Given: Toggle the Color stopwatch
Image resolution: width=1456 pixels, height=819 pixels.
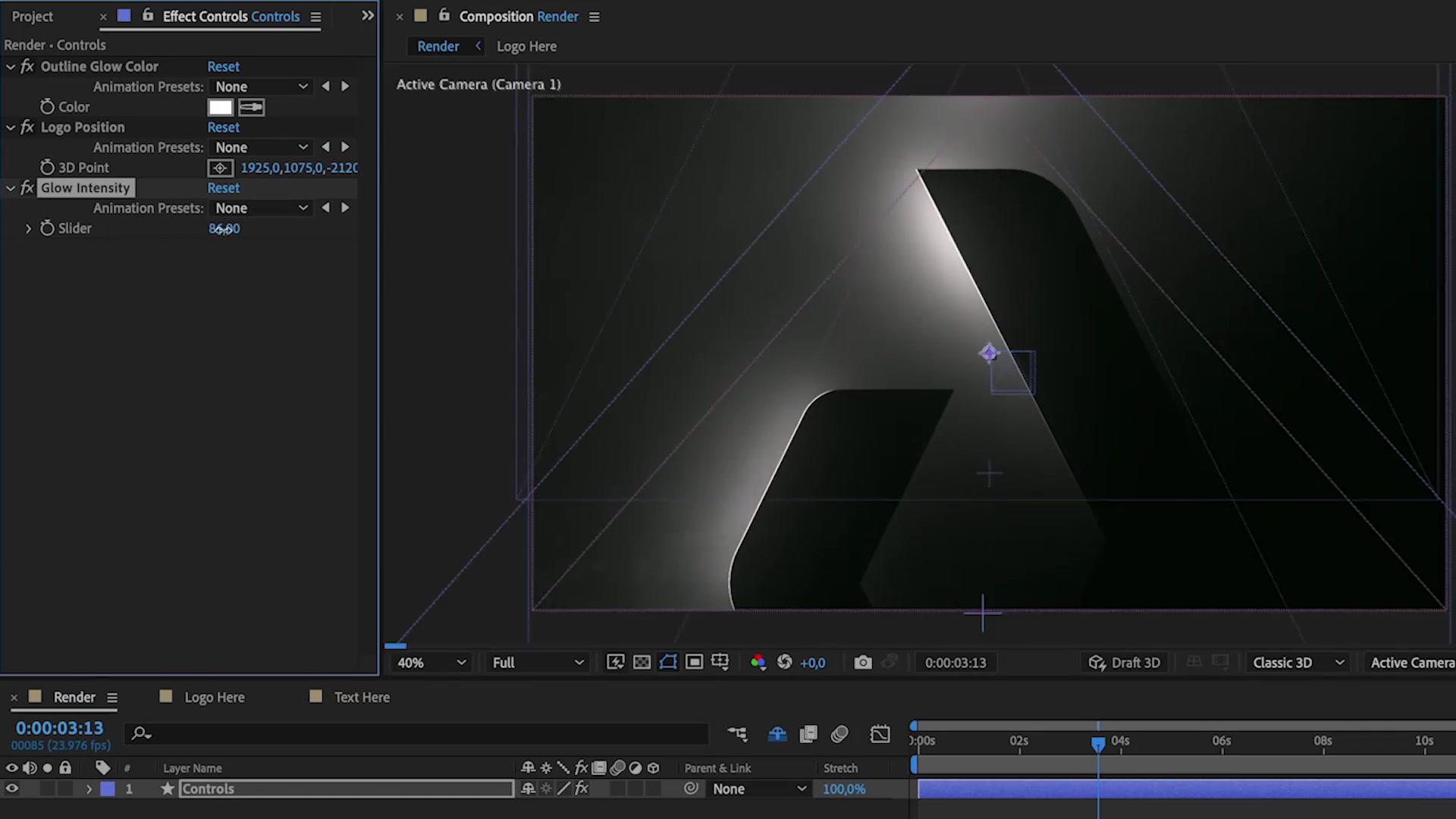Looking at the screenshot, I should point(47,107).
